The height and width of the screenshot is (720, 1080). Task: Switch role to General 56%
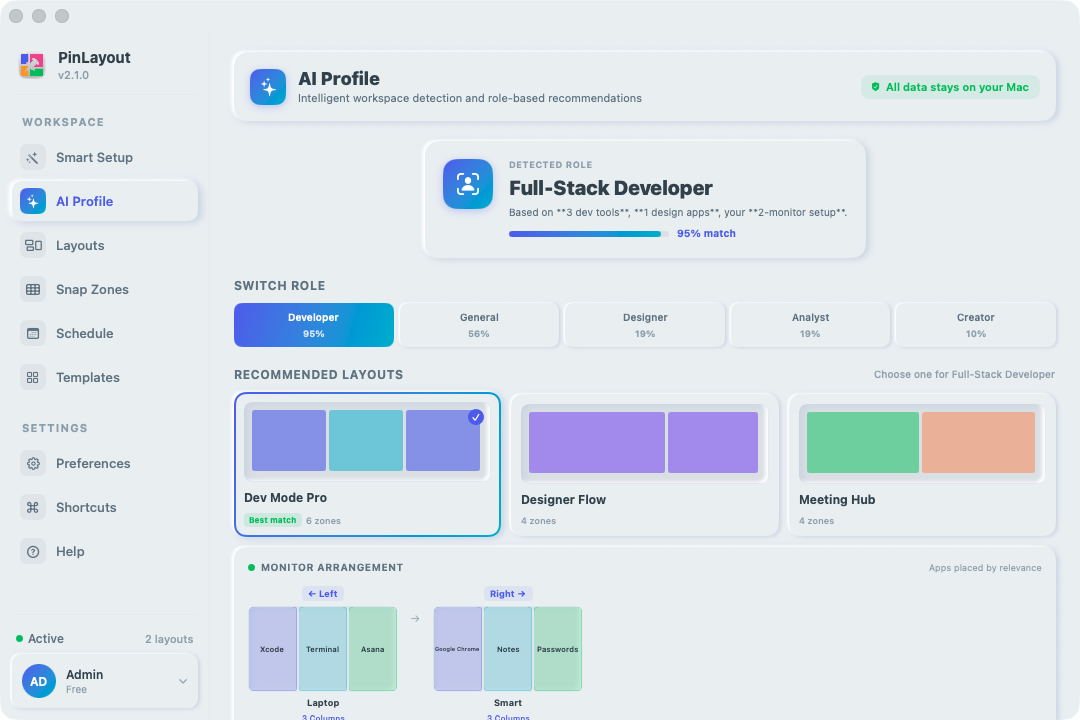[479, 325]
